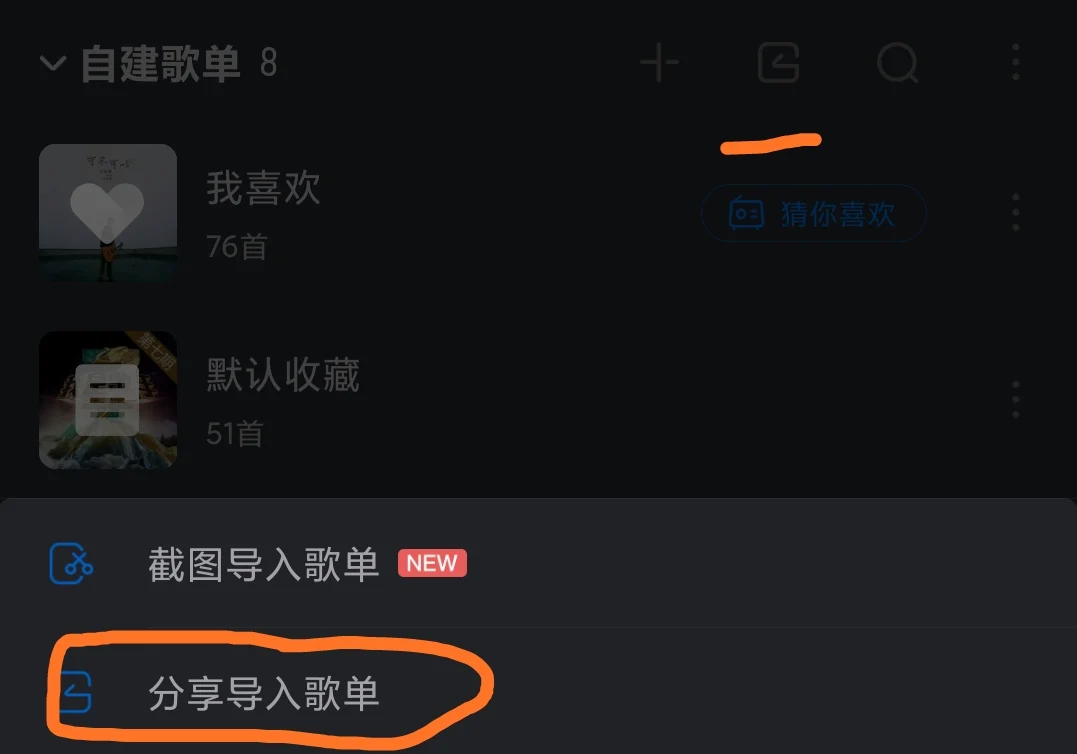
Task: Open header three-dot more options
Action: pyautogui.click(x=1015, y=62)
